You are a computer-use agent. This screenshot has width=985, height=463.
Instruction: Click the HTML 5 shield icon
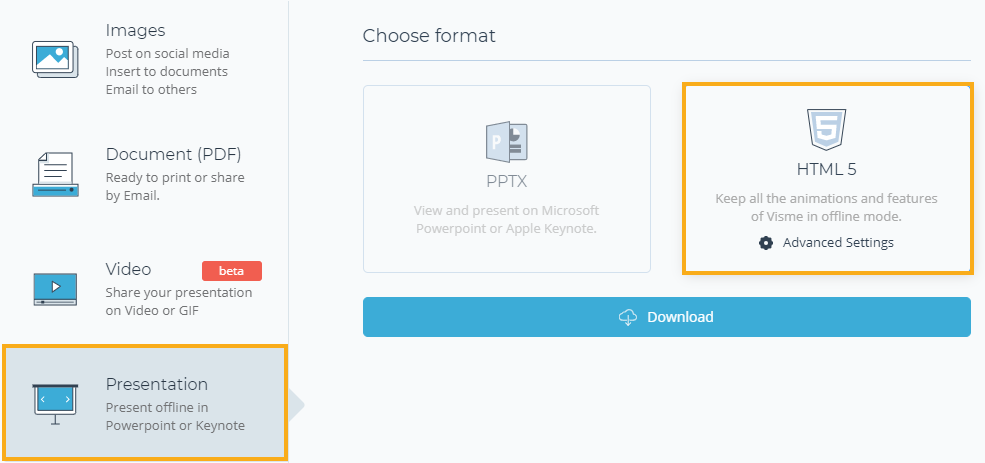click(827, 129)
